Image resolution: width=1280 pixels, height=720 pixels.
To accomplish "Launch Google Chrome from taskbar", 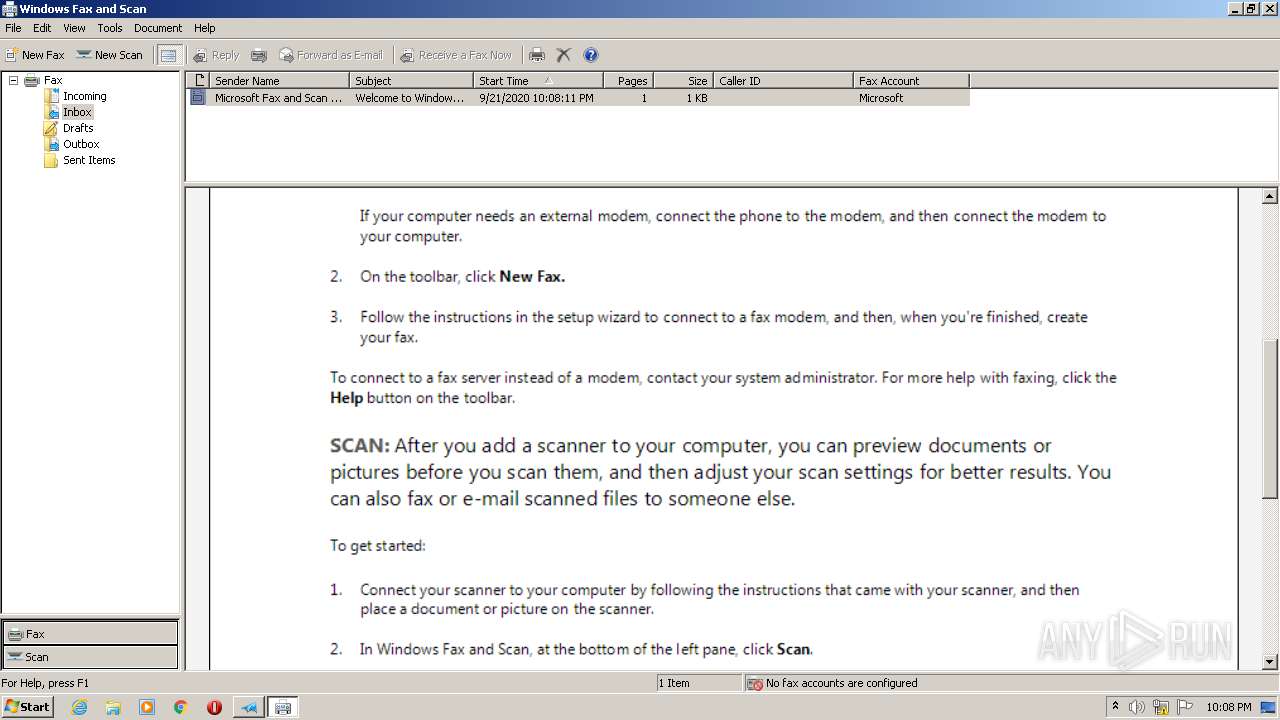I will point(181,707).
